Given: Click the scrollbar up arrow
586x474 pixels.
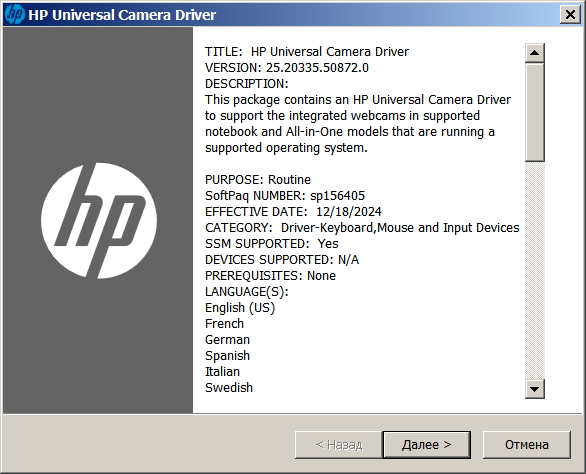Looking at the screenshot, I should point(534,53).
